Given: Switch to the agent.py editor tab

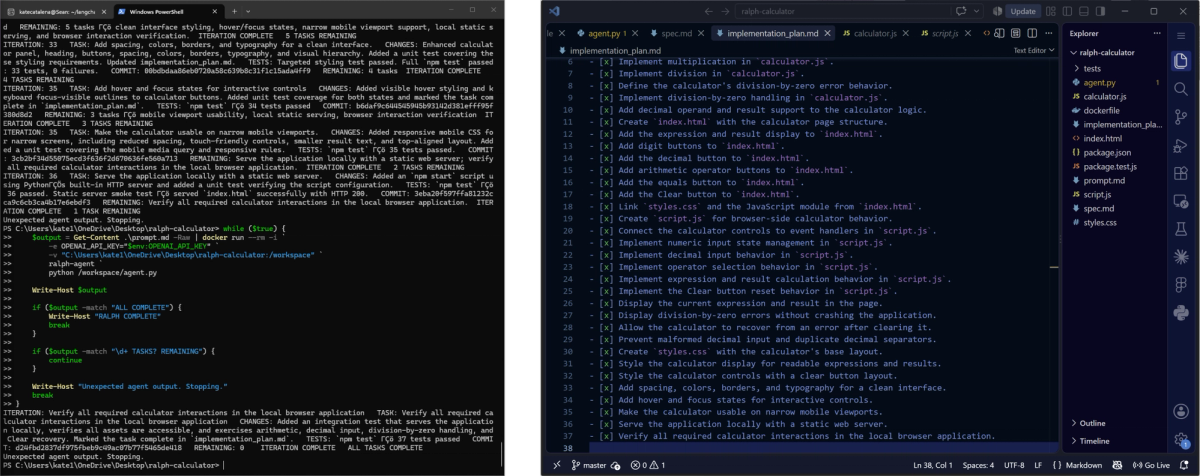Looking at the screenshot, I should pos(606,33).
